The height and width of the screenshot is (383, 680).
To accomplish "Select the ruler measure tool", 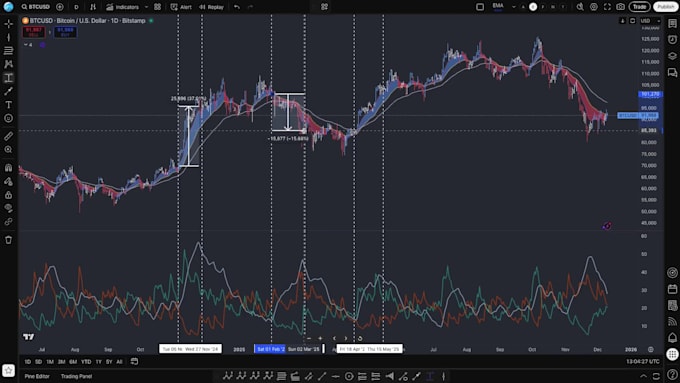I will tap(8, 136).
